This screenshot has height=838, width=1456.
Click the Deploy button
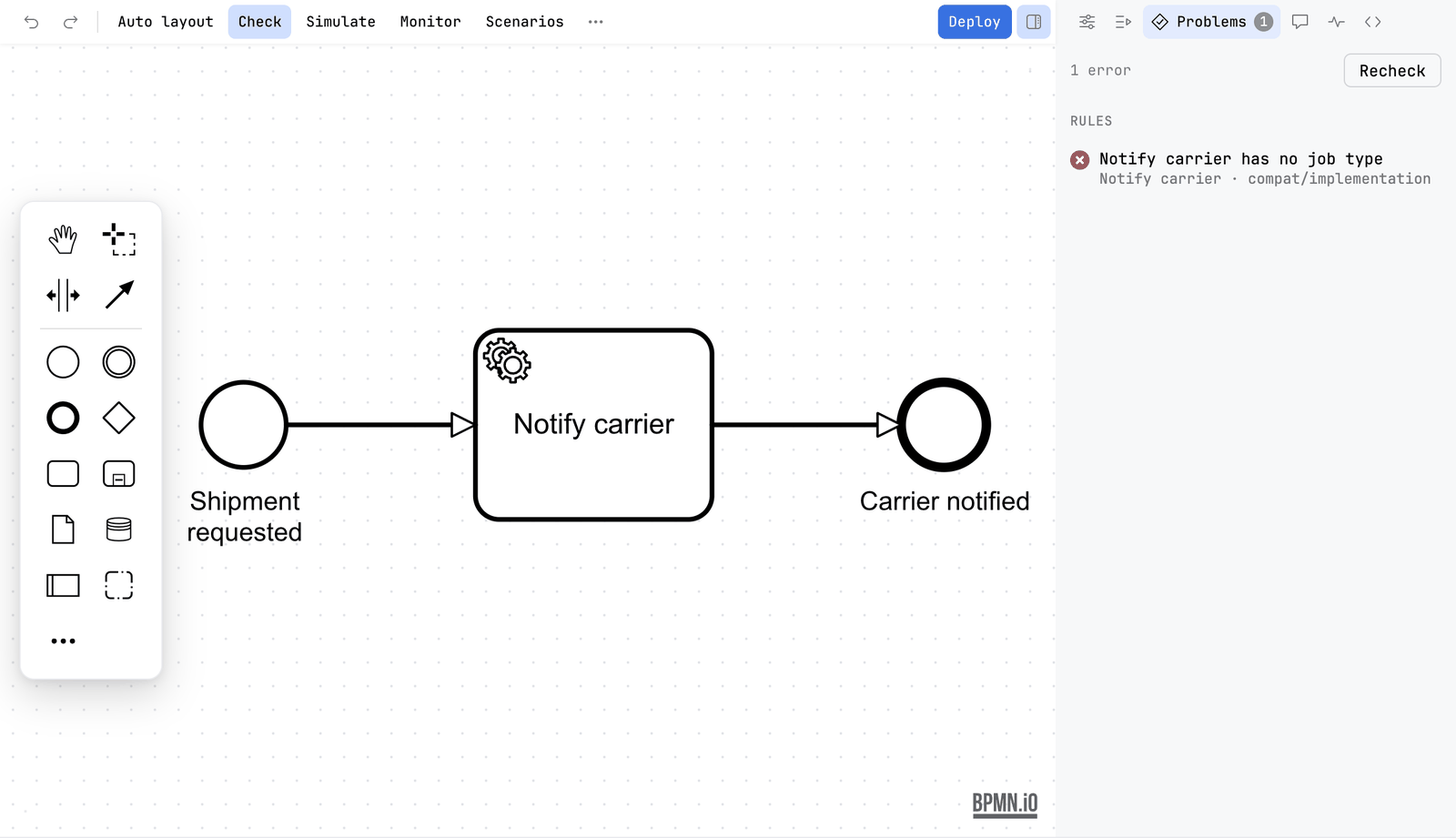975,22
